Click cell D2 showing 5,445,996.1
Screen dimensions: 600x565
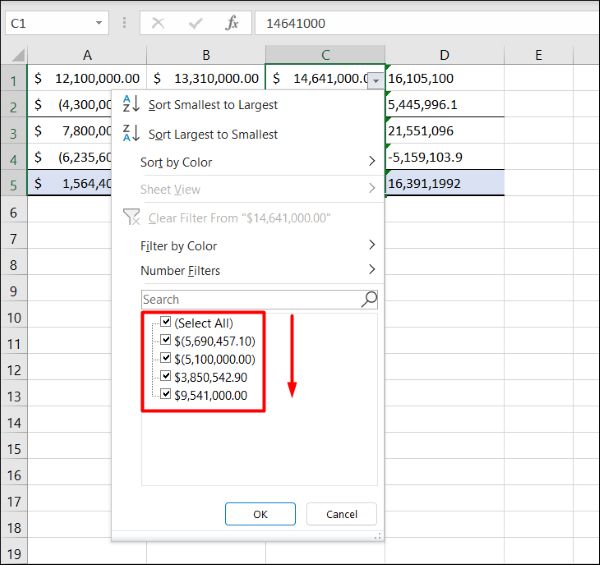click(445, 104)
